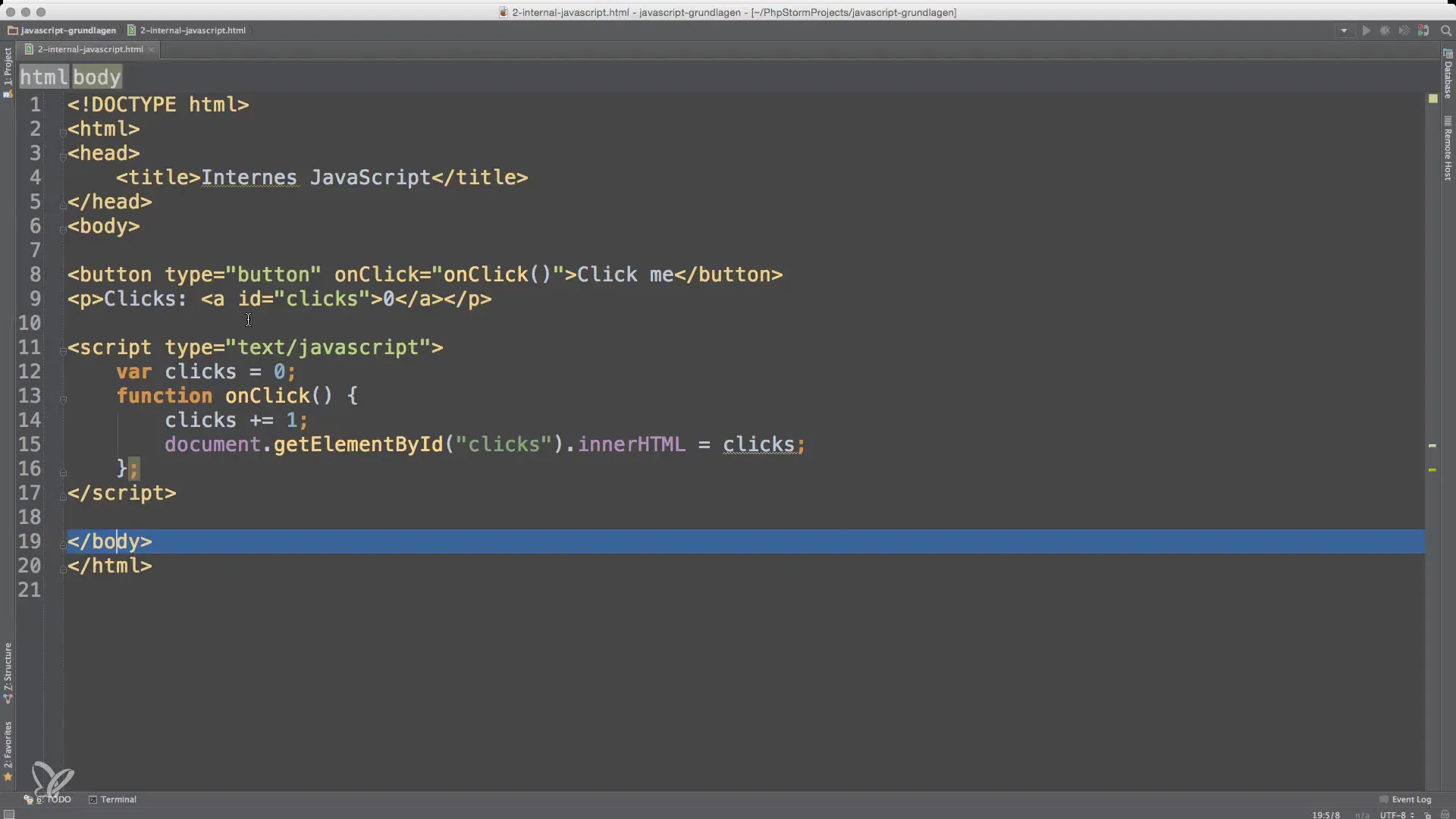
Task: Collapse the script fold at line 11
Action: pyautogui.click(x=63, y=350)
